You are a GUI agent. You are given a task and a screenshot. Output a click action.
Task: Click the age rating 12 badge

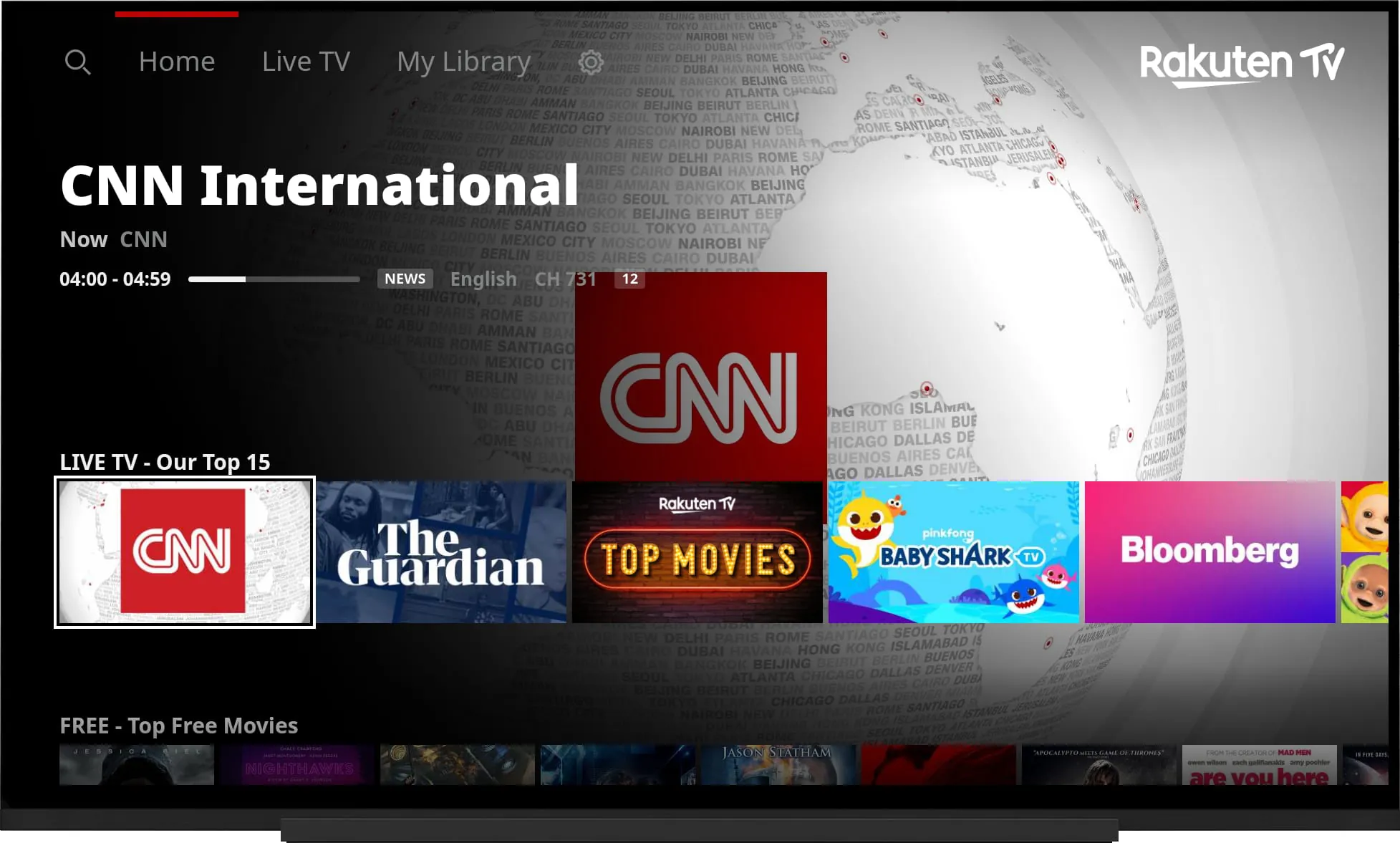click(629, 279)
